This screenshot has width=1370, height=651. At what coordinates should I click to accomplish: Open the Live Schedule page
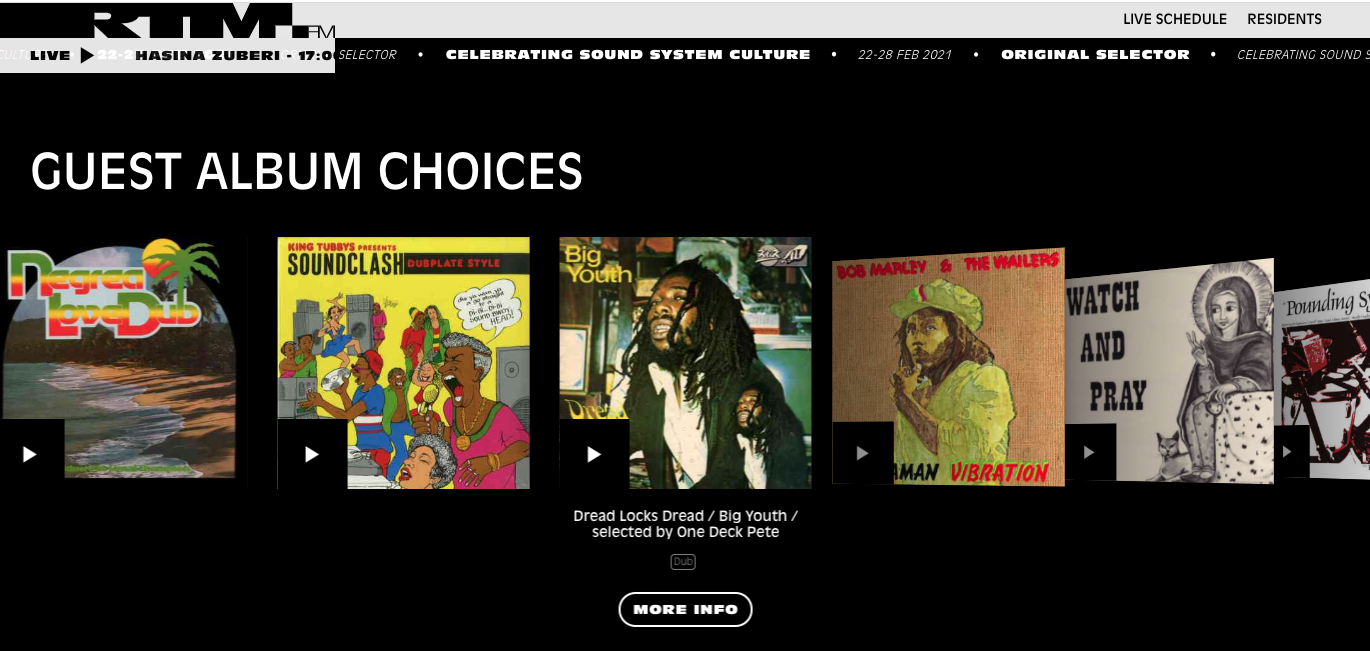(1174, 19)
